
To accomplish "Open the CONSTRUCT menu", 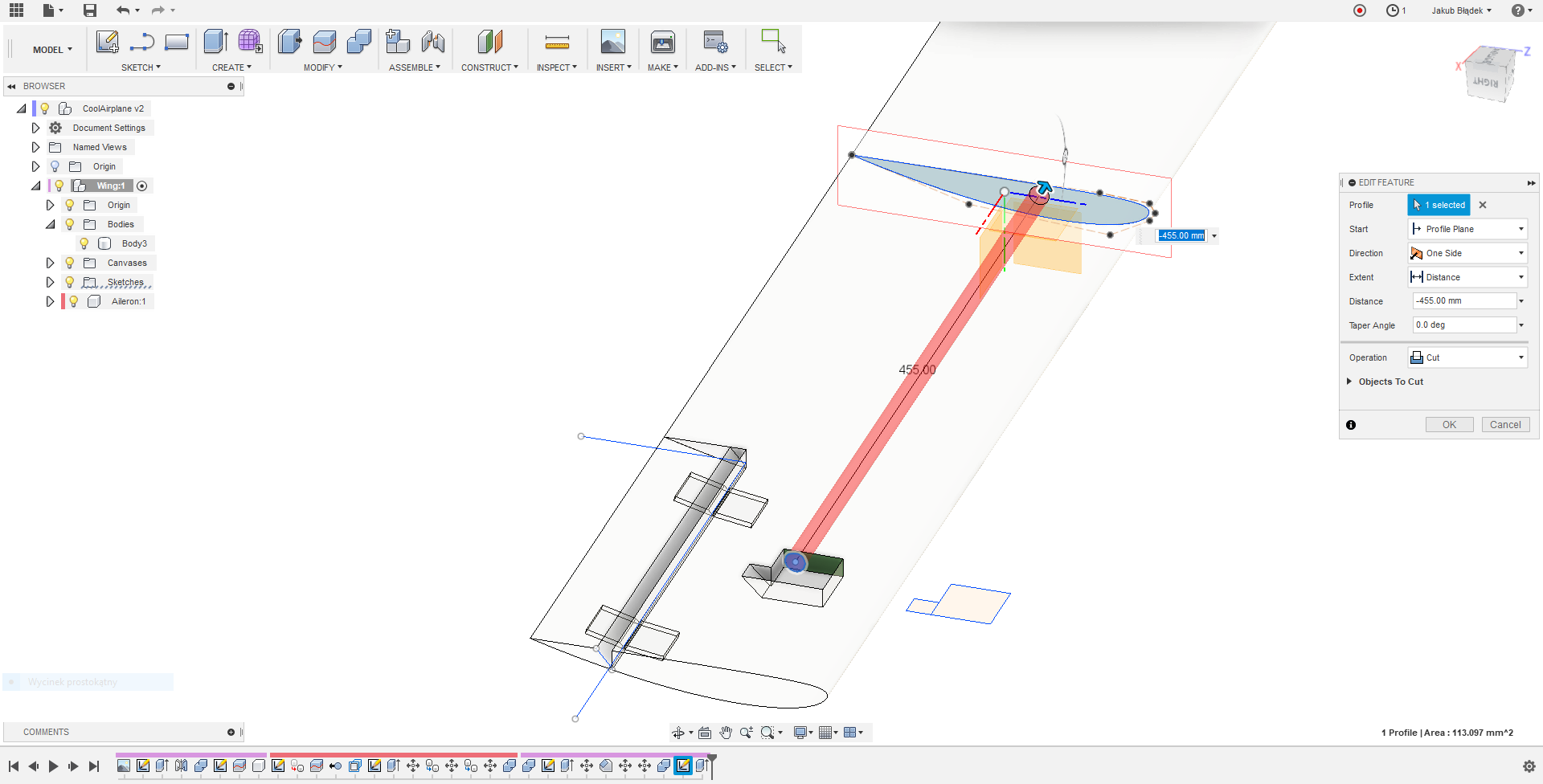I will coord(489,67).
